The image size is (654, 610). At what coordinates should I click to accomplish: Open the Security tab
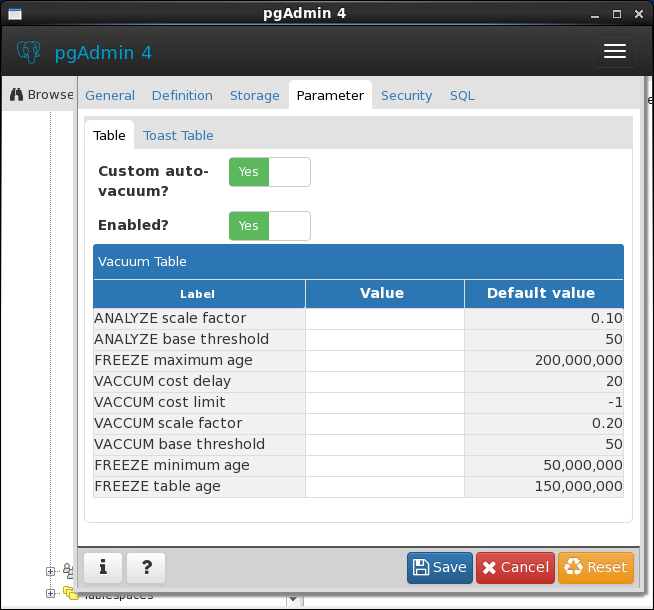point(407,95)
